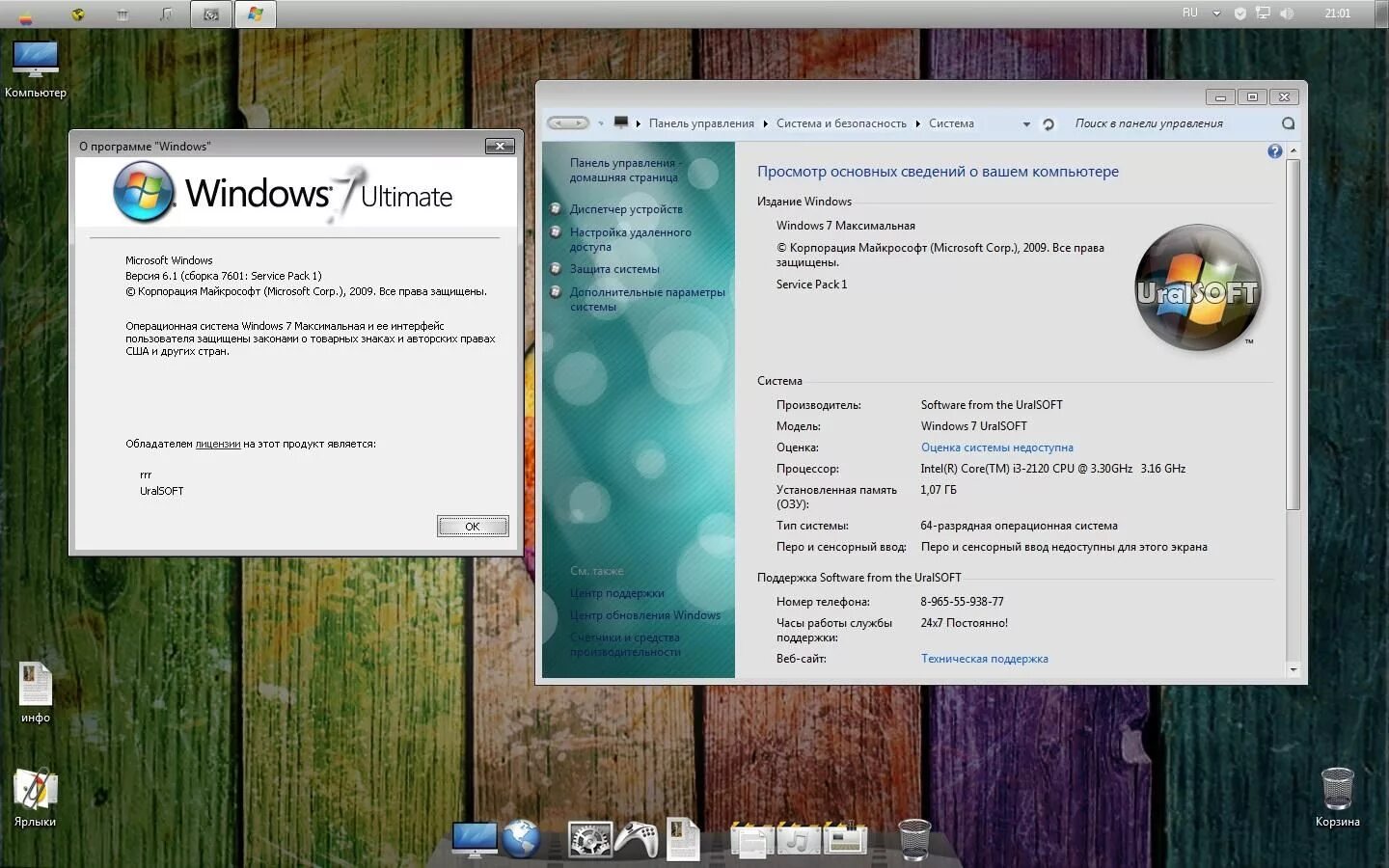Launch the globe browser icon in dock

(x=521, y=839)
